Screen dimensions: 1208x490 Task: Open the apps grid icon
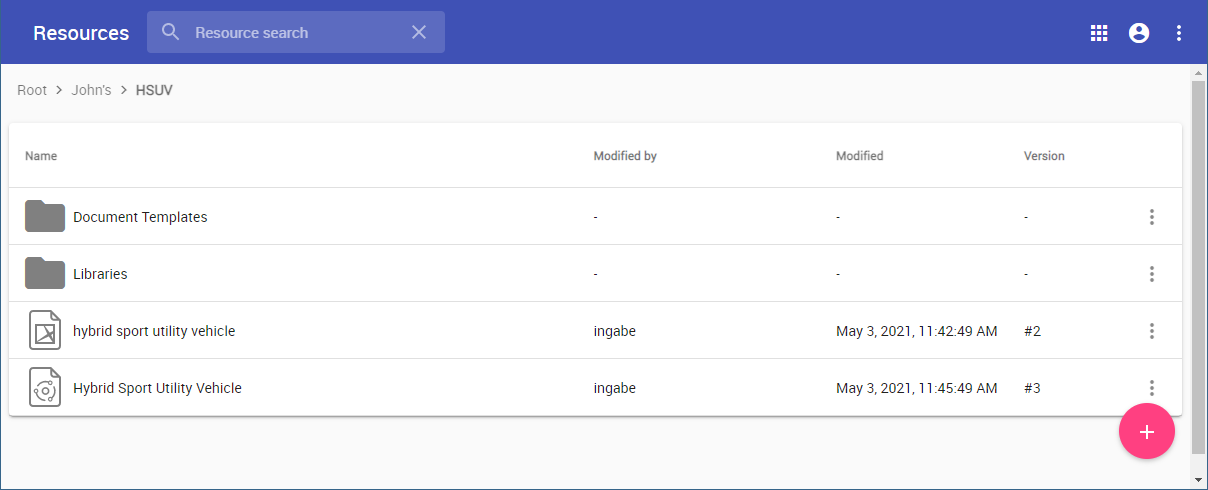[1099, 33]
